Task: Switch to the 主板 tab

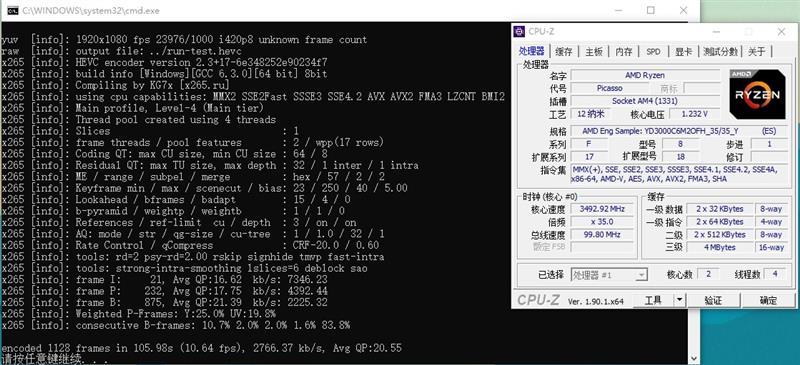Action: point(594,52)
